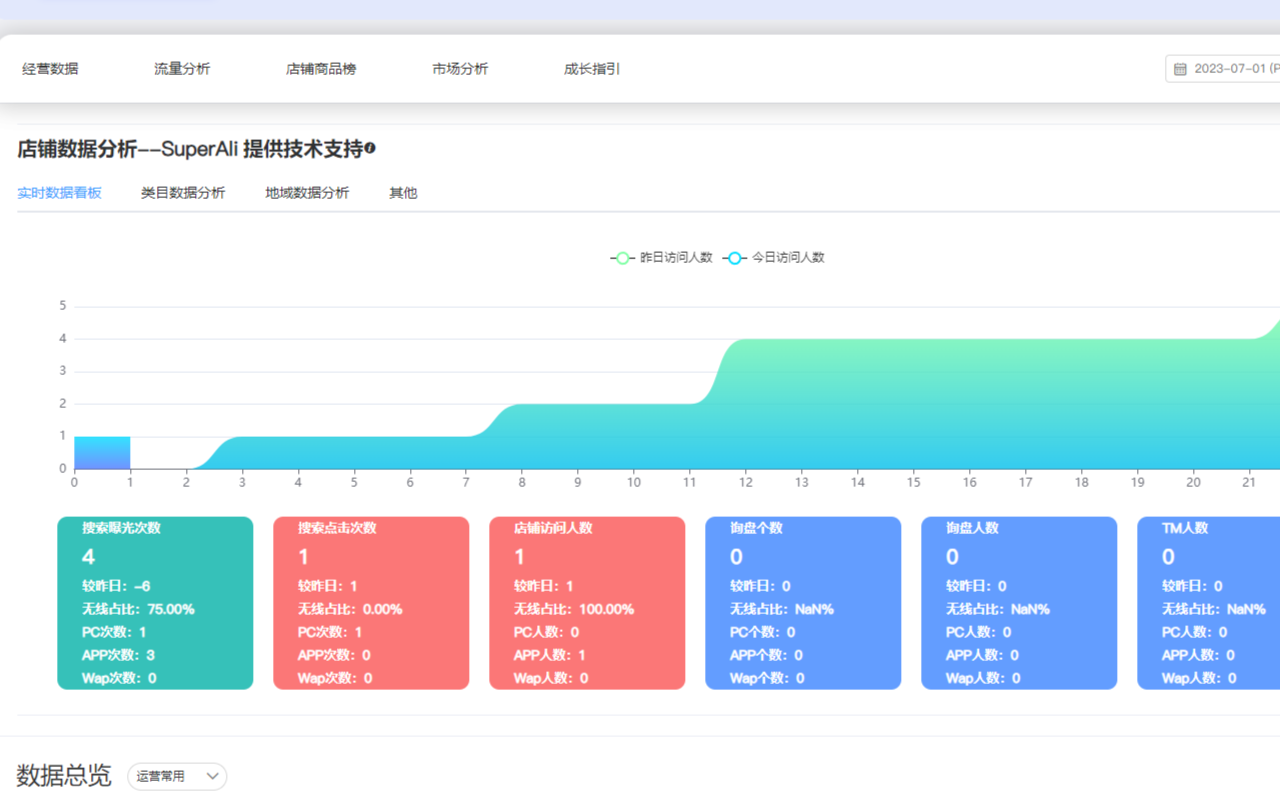The height and width of the screenshot is (800, 1280).
Task: Select the 实时数据看板 tab
Action: tap(59, 193)
